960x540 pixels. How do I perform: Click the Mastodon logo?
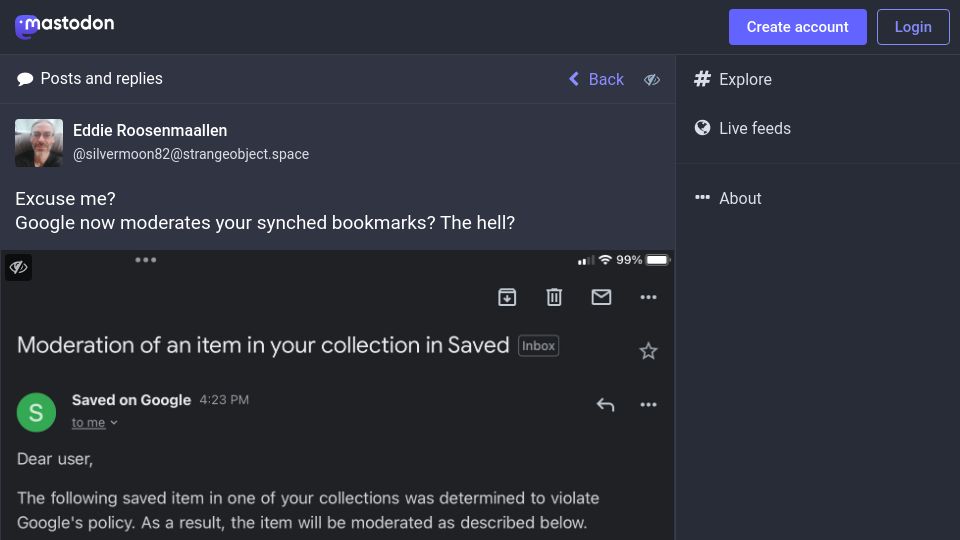[64, 26]
